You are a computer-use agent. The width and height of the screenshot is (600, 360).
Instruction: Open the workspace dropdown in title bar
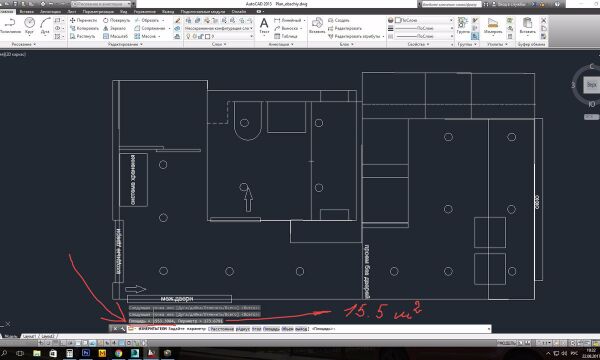tap(102, 4)
